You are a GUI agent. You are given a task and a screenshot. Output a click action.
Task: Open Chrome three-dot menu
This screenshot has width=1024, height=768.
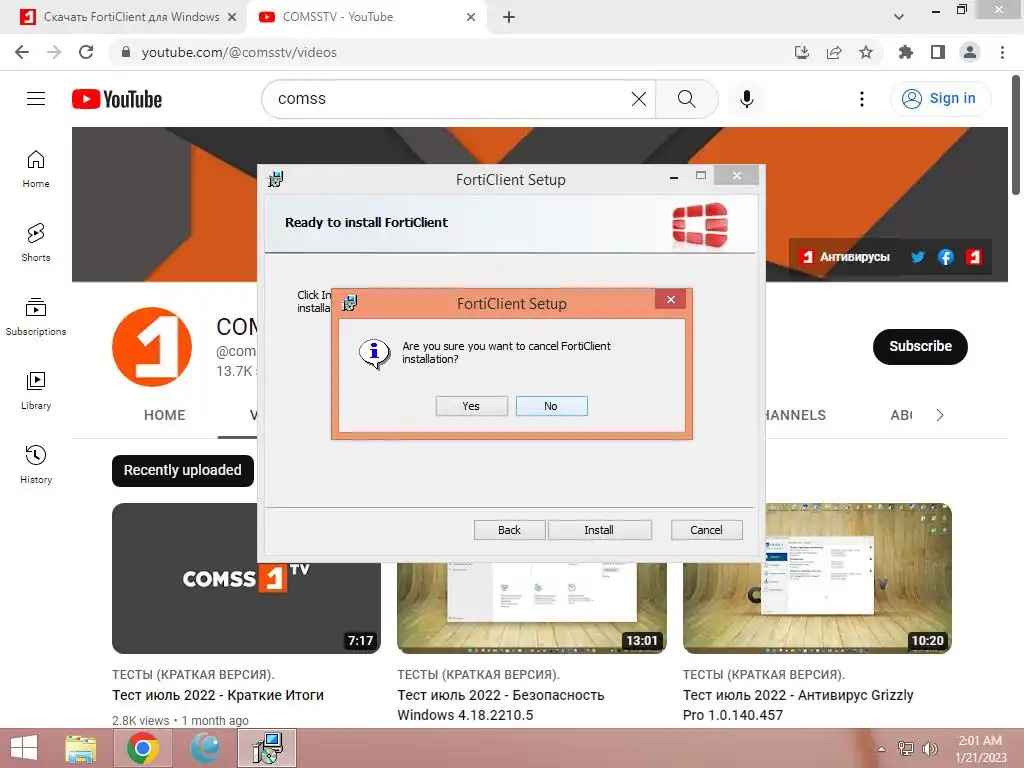click(x=1002, y=52)
